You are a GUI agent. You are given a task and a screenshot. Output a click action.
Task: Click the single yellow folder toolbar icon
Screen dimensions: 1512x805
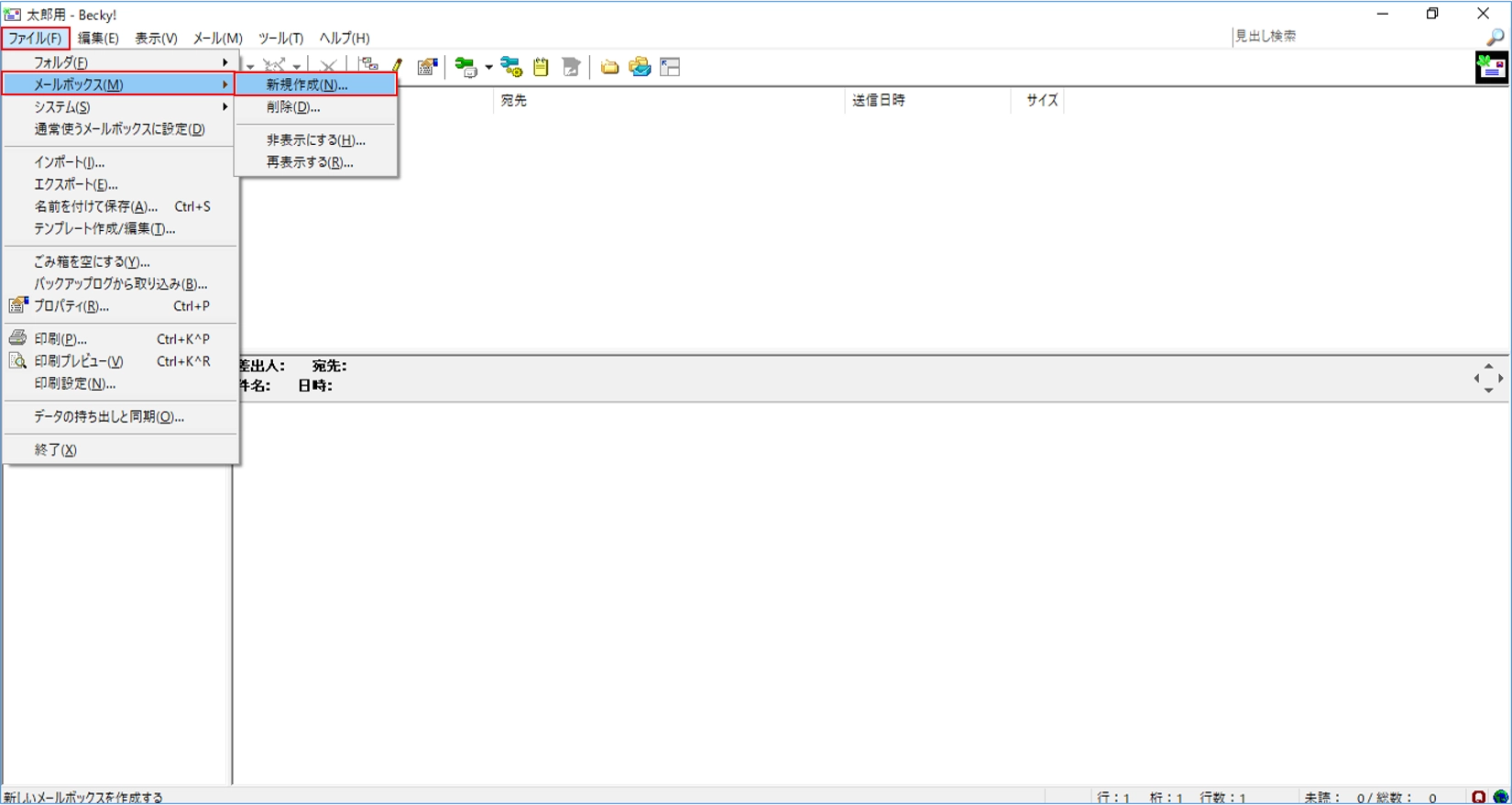(609, 67)
